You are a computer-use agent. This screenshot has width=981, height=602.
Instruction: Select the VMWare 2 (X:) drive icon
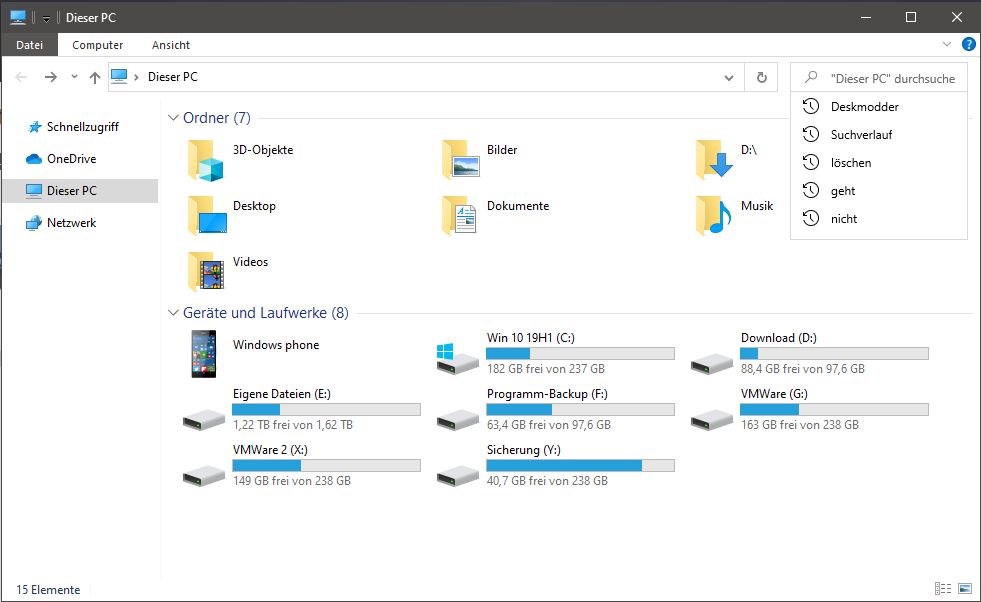[203, 476]
